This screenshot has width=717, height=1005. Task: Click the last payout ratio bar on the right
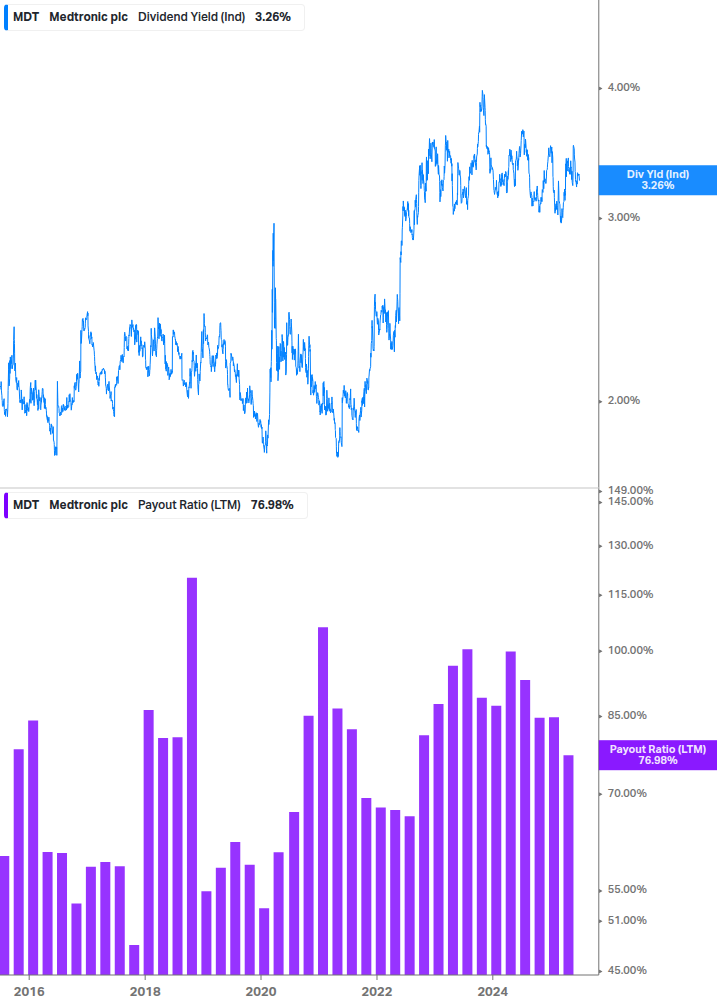[568, 865]
